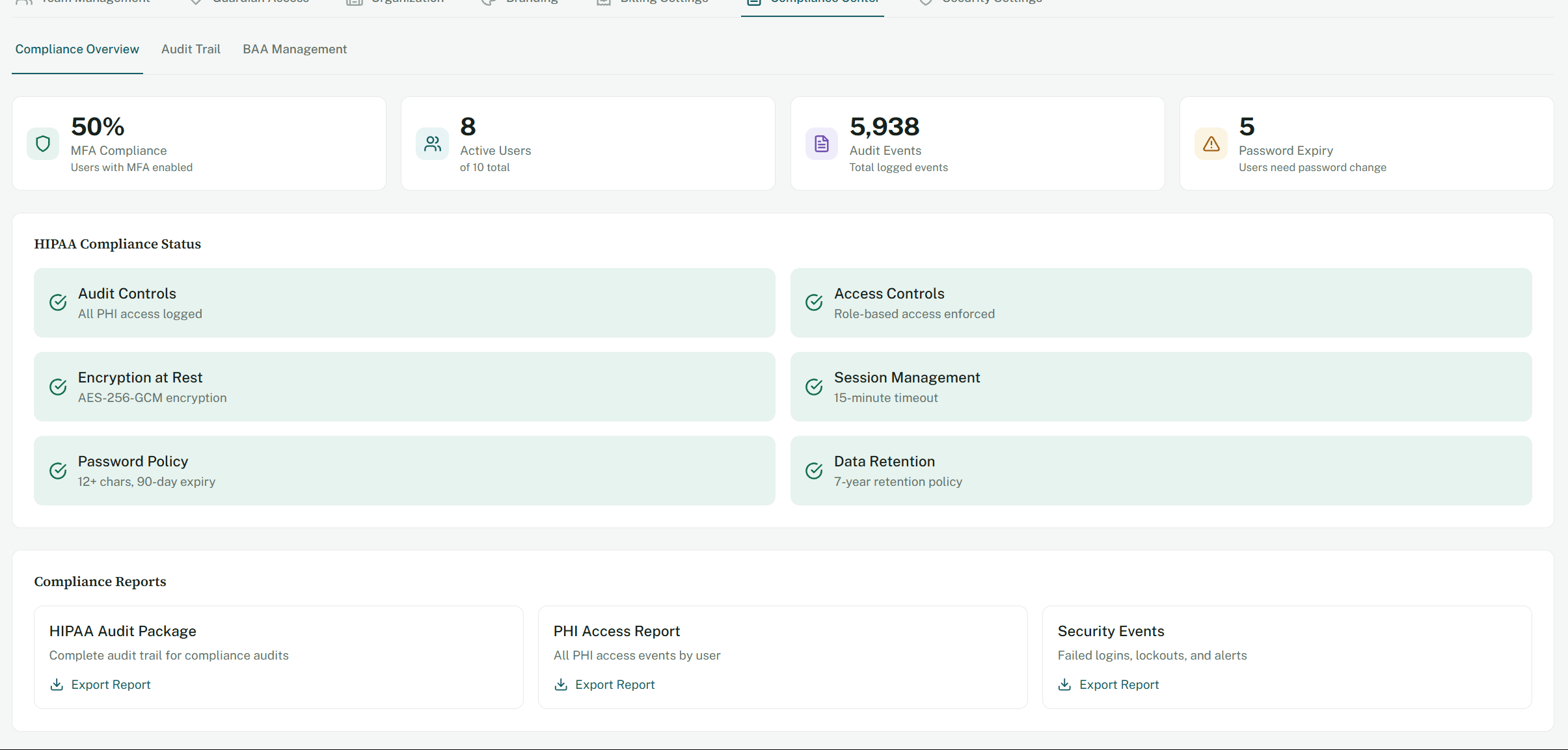Click 'Complete audit trail for compliance audits' text

coord(169,655)
